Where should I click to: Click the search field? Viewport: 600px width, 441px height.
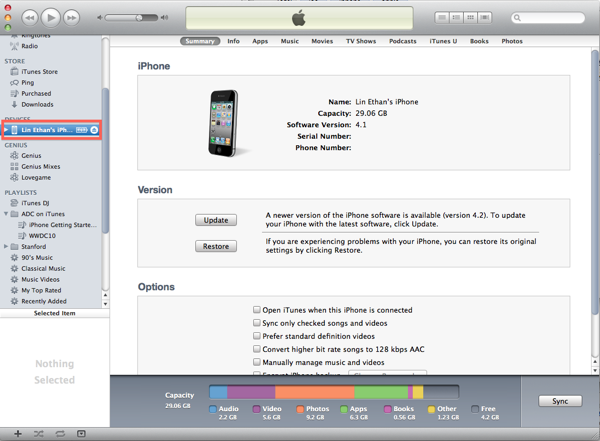point(548,18)
